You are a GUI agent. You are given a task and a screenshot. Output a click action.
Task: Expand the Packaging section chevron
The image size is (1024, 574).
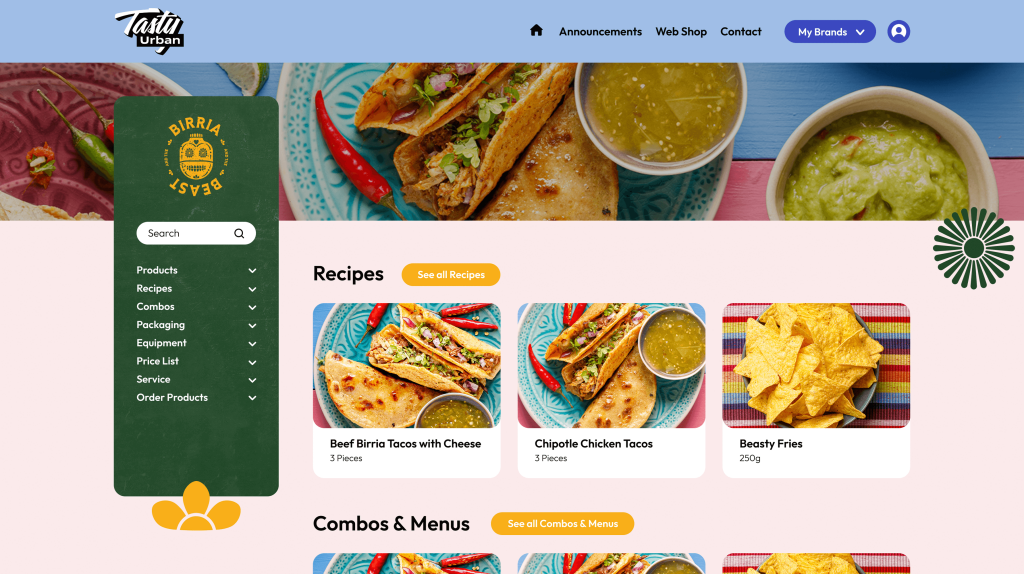click(x=252, y=325)
